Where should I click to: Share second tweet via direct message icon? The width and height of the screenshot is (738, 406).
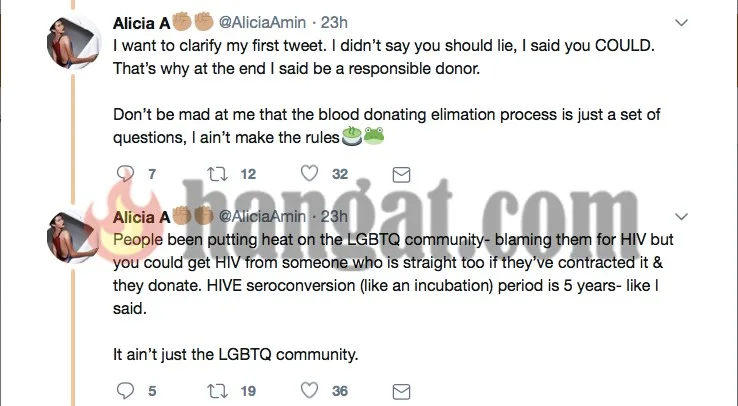[401, 390]
